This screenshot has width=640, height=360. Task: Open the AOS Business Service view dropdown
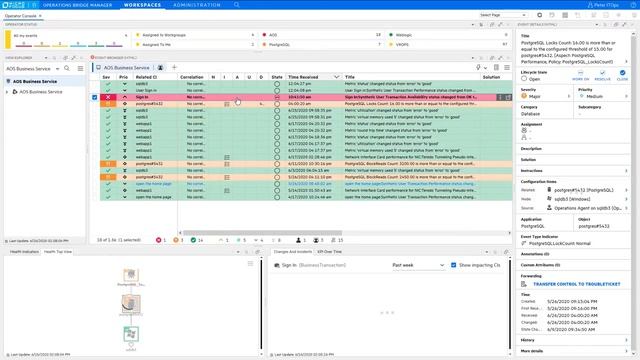(58, 69)
